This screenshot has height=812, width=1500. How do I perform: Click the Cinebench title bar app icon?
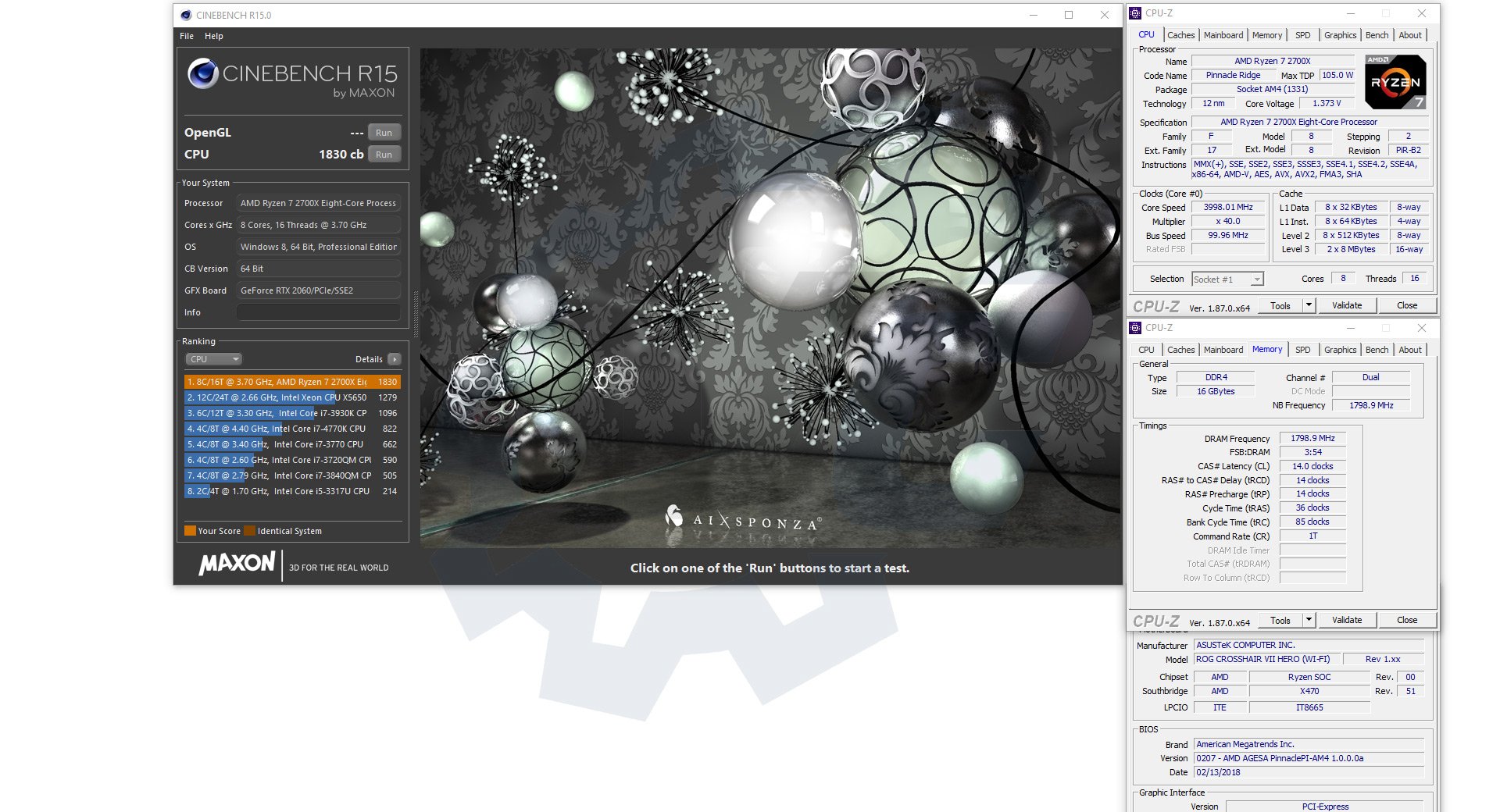(x=186, y=15)
